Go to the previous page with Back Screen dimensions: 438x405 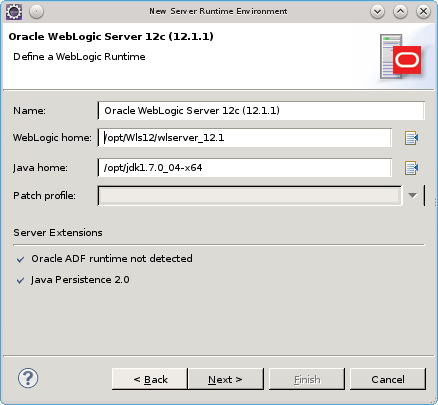150,379
